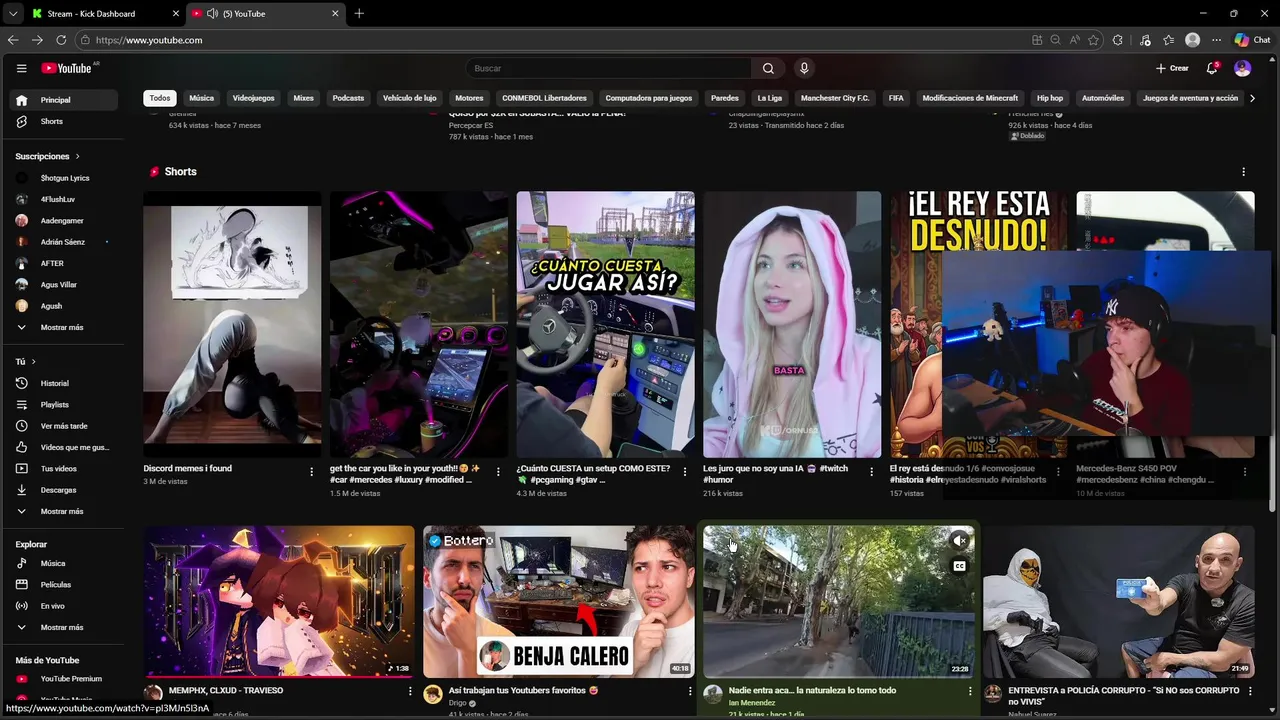Expand Mostrar más under Explorar
The width and height of the screenshot is (1280, 720).
65,627
